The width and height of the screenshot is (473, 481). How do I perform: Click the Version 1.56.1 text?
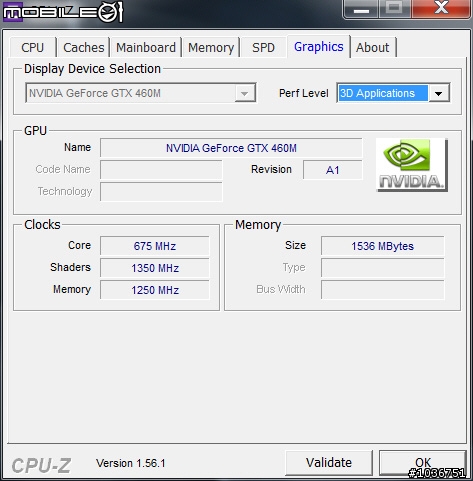(131, 463)
